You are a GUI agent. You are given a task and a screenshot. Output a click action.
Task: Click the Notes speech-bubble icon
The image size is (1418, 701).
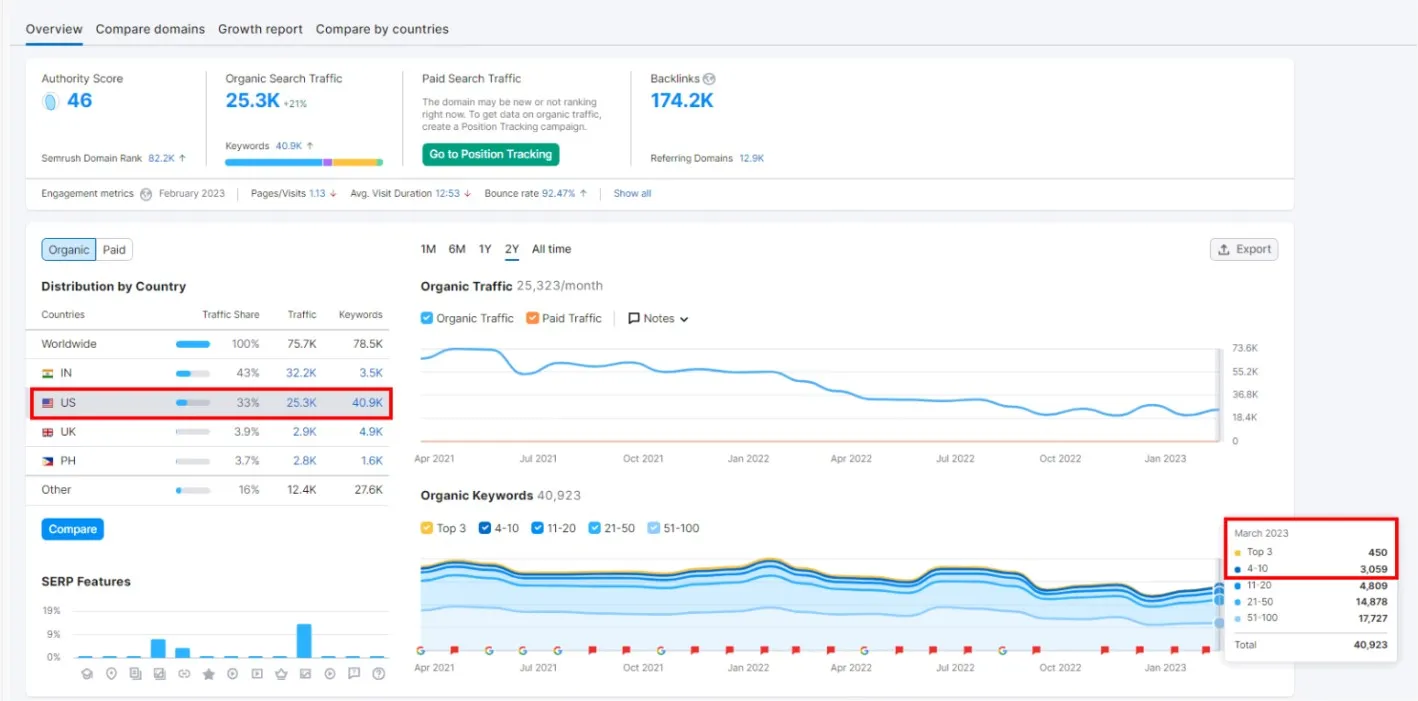tap(634, 318)
